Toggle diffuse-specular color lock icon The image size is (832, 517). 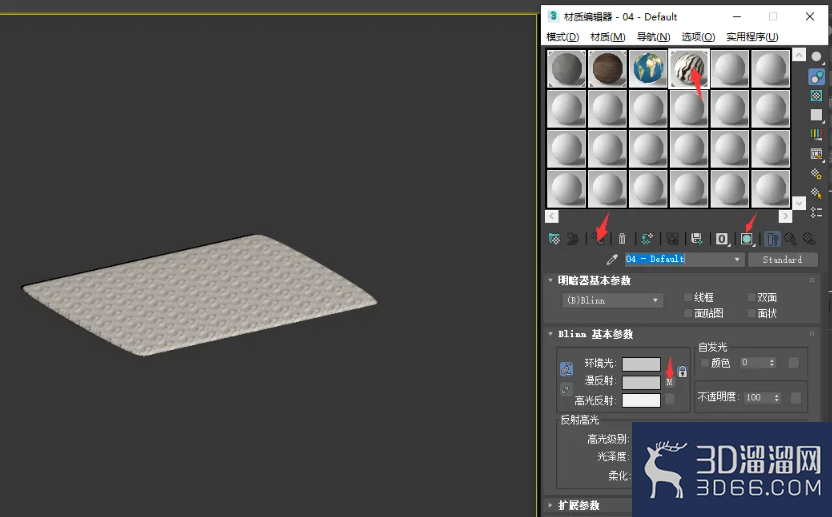click(566, 390)
